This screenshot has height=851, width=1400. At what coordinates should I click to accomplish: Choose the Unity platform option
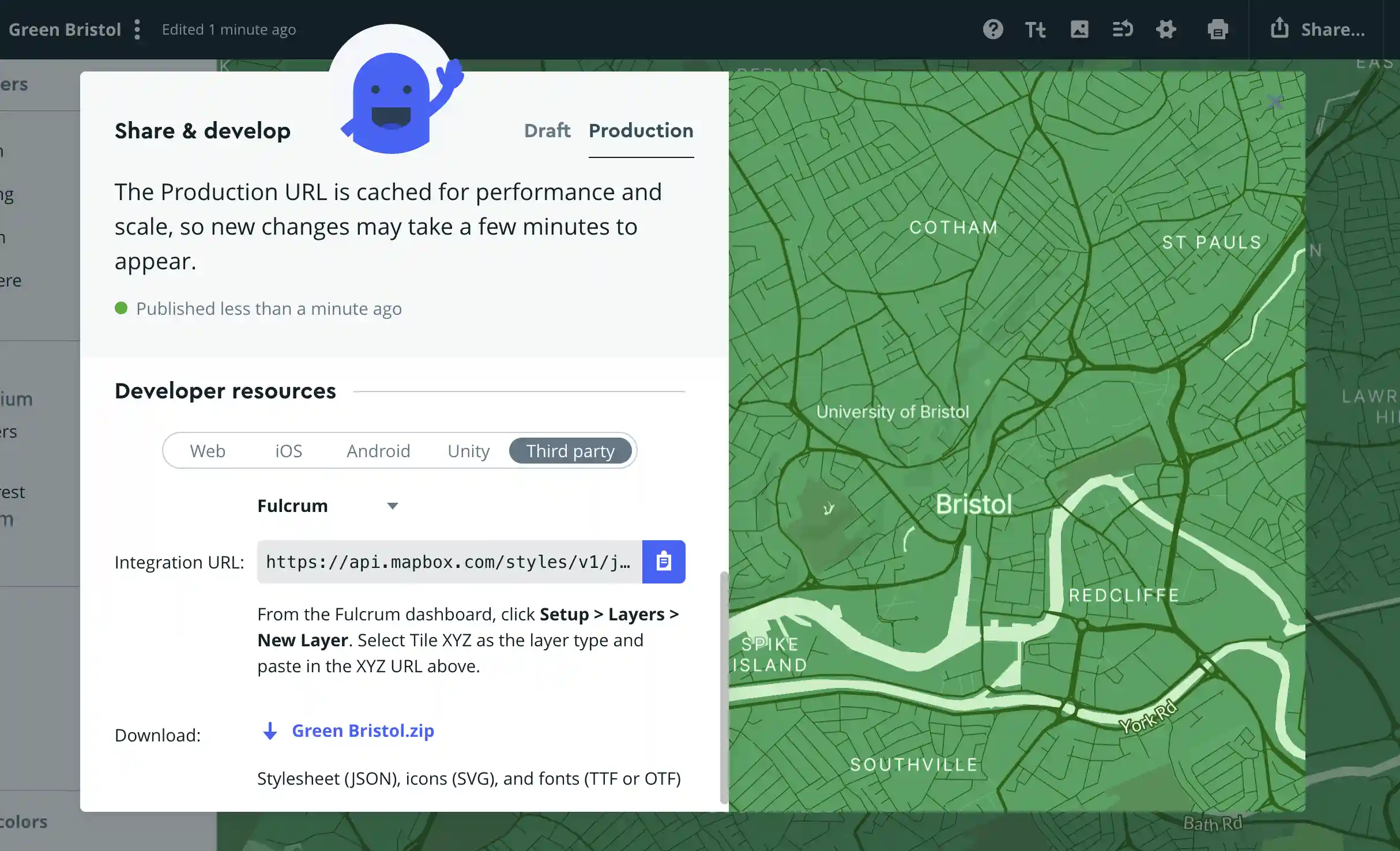(468, 451)
